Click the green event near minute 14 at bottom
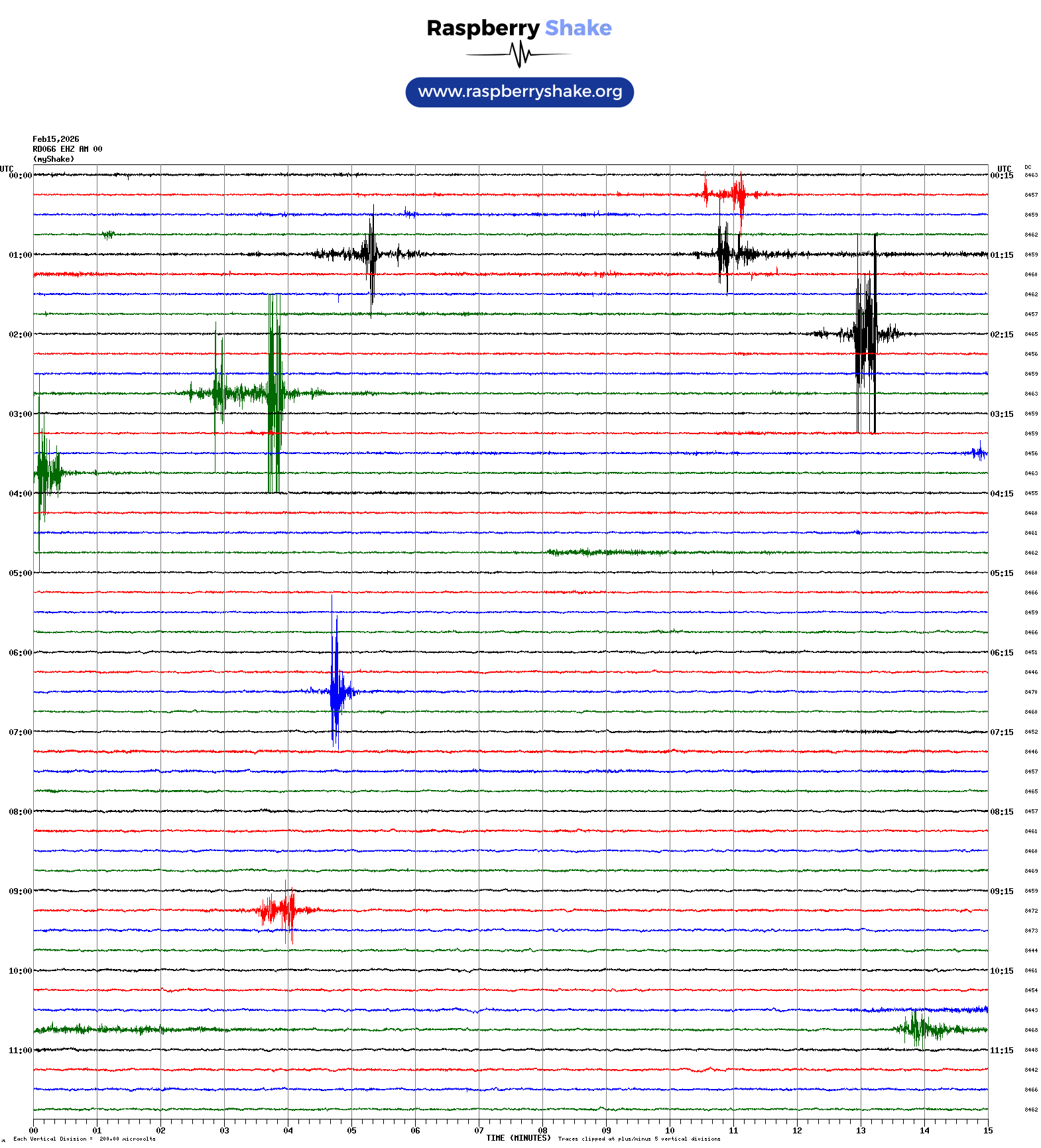The height and width of the screenshot is (1148, 1041). [918, 1029]
